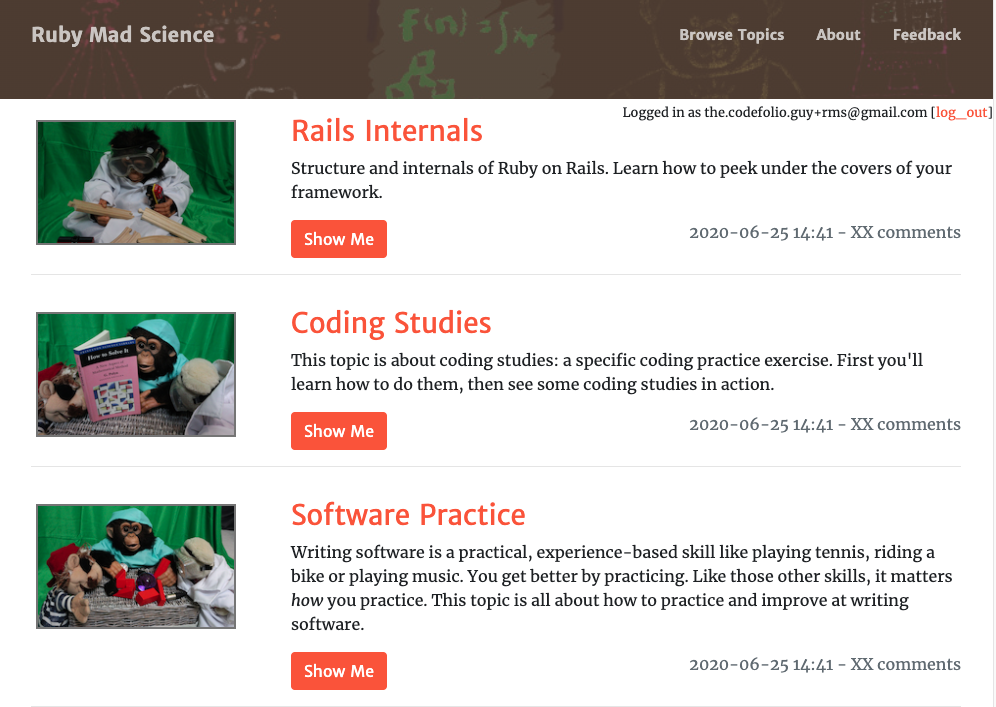Click the logged in email address text
The height and width of the screenshot is (707, 996).
pyautogui.click(x=816, y=112)
